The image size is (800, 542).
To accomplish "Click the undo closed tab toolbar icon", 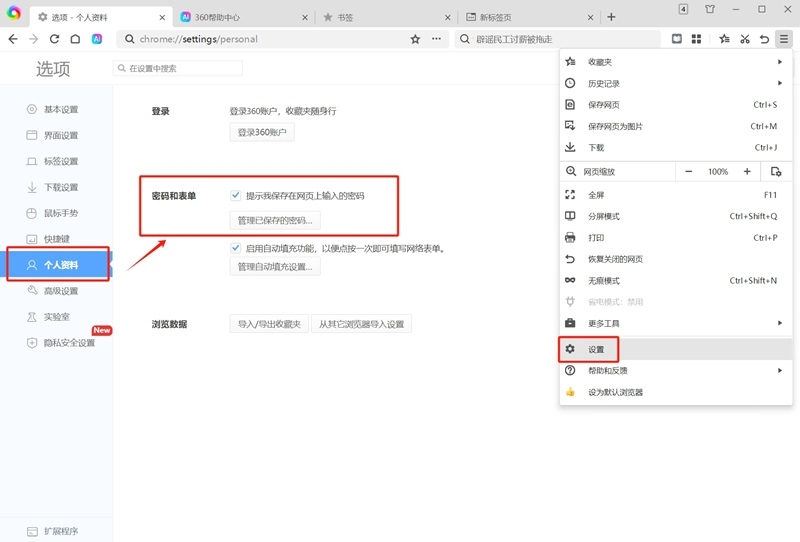I will (764, 39).
